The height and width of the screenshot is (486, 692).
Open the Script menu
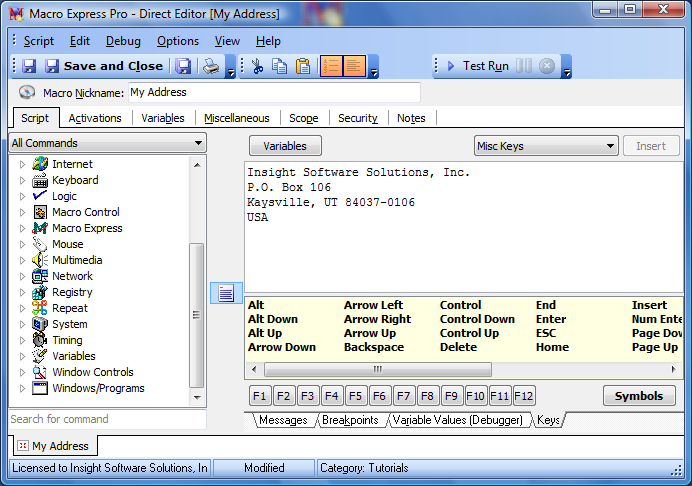point(39,41)
